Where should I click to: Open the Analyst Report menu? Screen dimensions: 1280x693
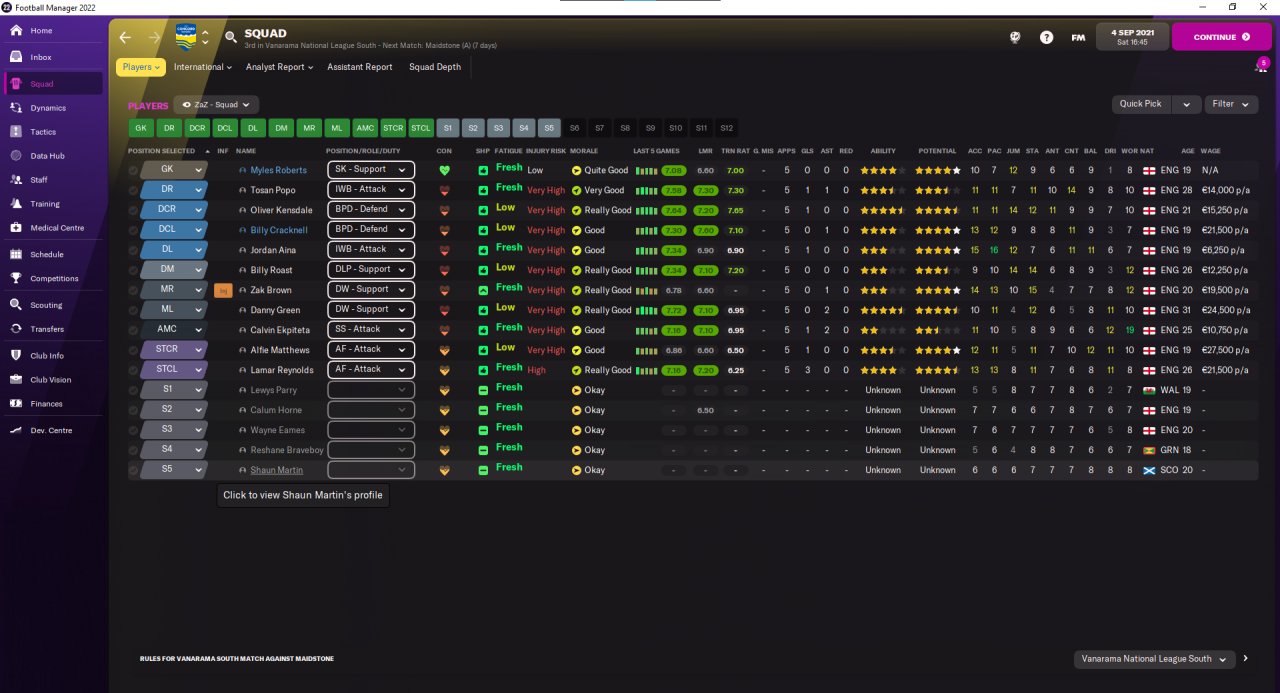click(x=279, y=67)
